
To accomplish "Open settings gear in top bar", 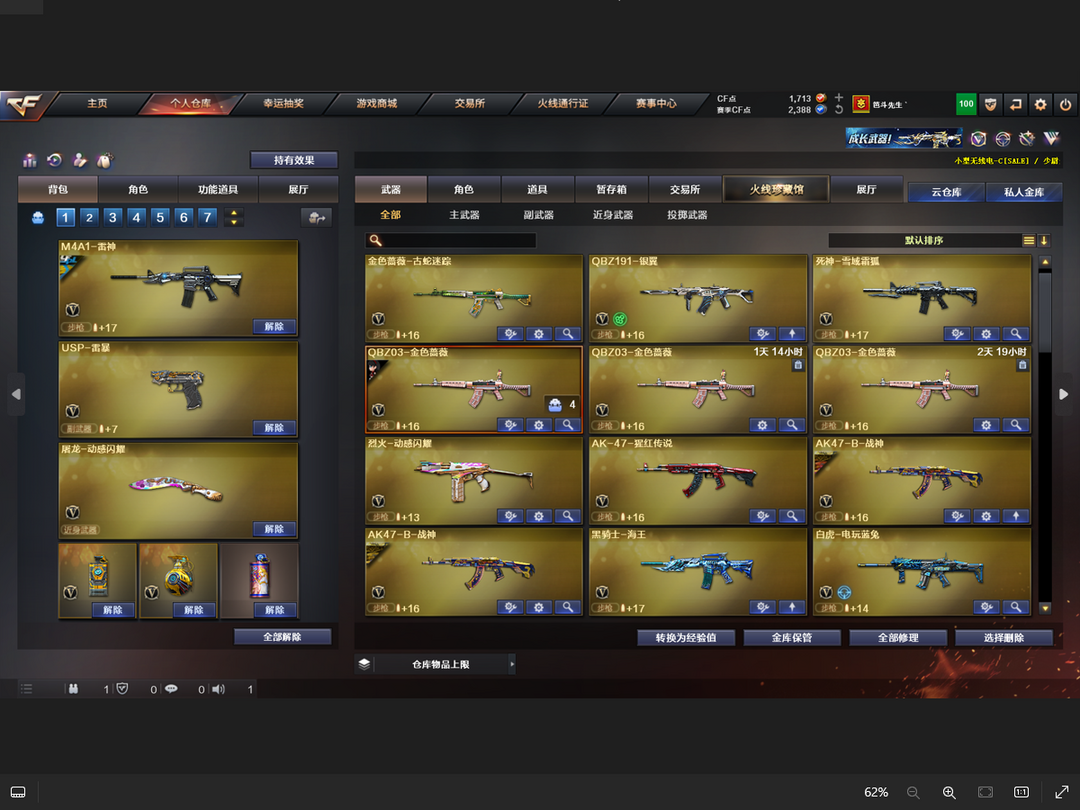I will pyautogui.click(x=1040, y=104).
